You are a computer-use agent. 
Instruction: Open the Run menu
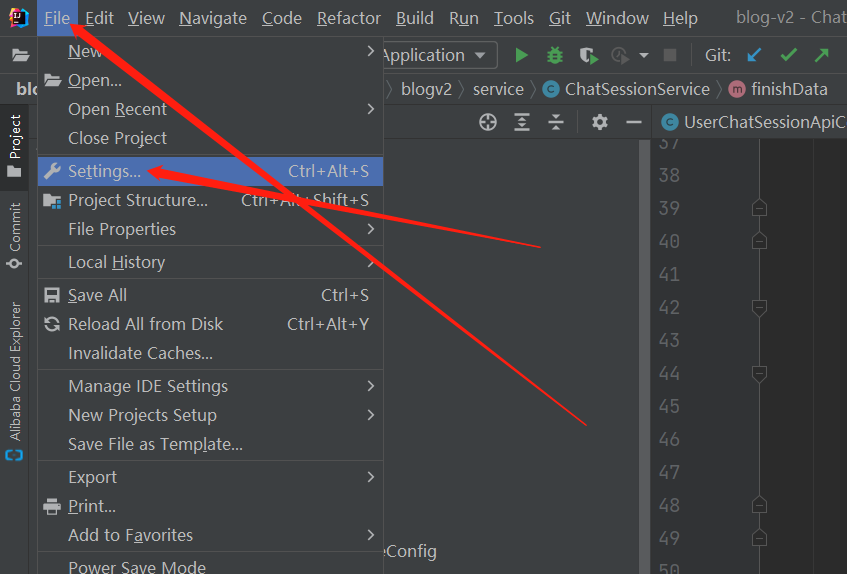coord(464,18)
